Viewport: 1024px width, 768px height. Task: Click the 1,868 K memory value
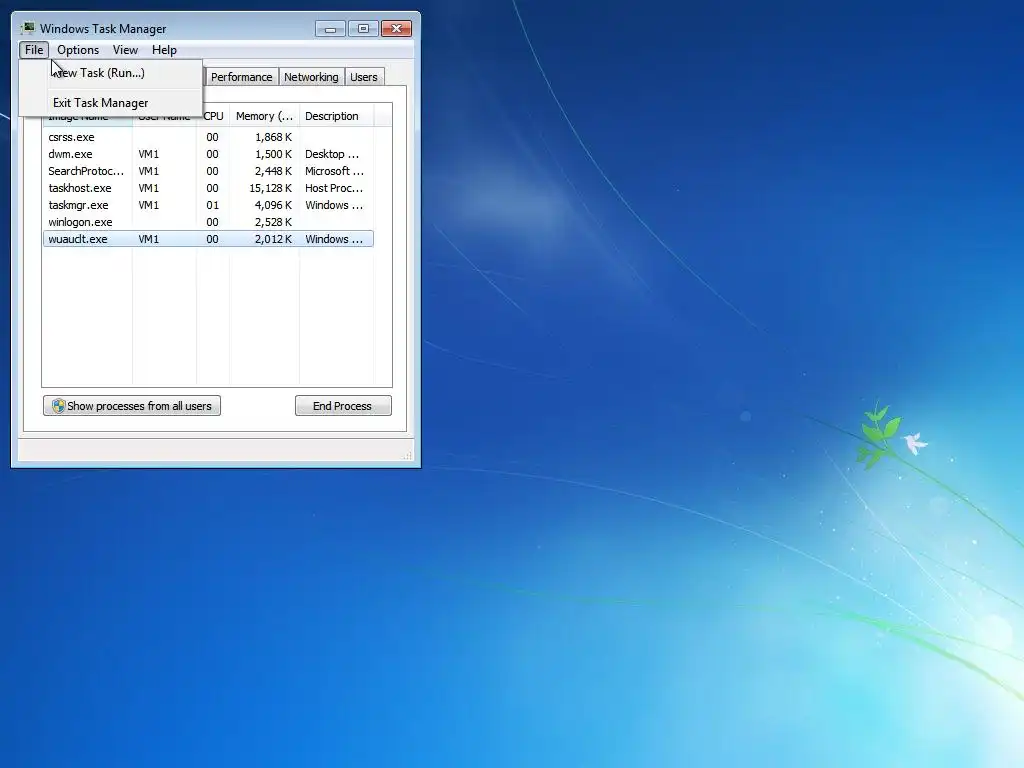273,137
